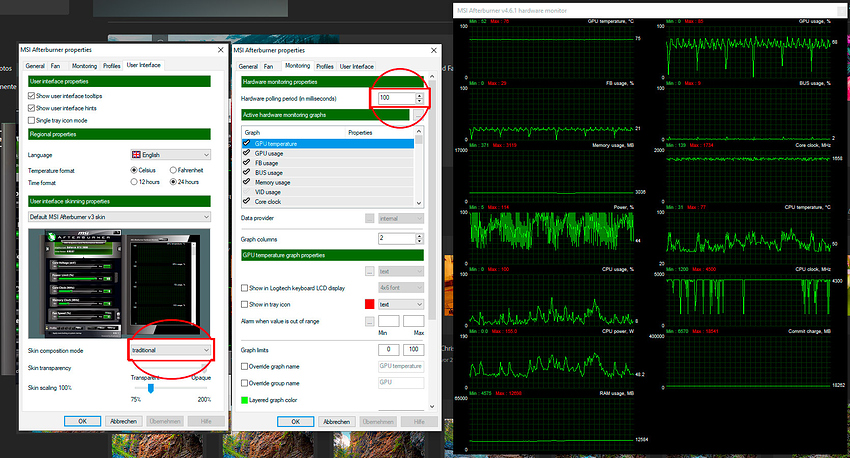Open the Language dropdown showing English
This screenshot has width=850, height=458.
pos(170,154)
